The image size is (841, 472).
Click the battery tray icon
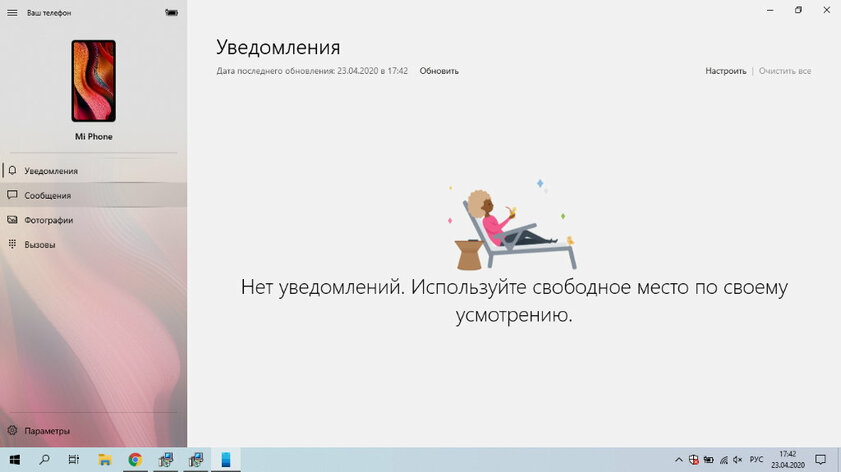tap(709, 460)
